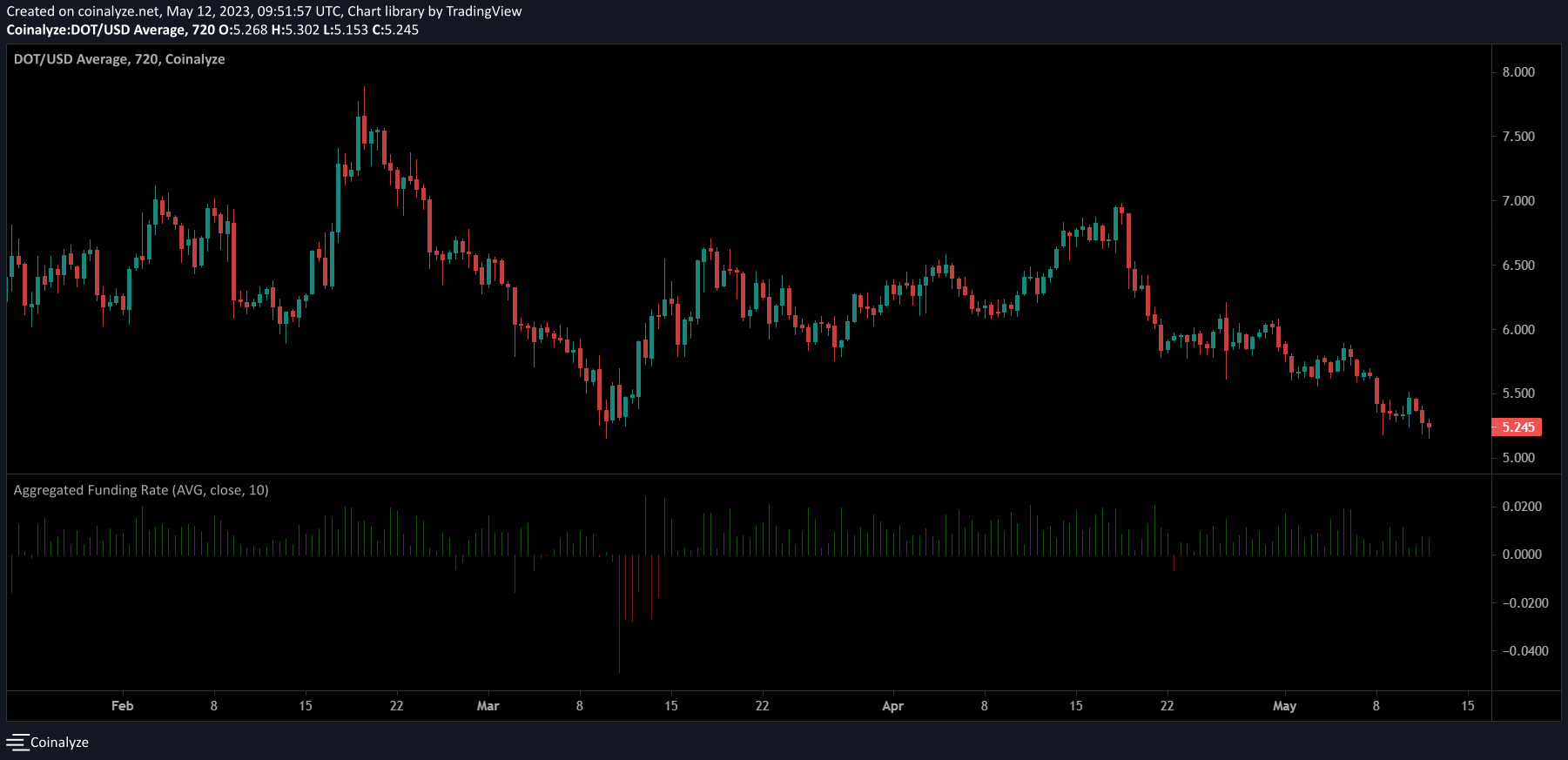Click the last candle beside the price label
Image resolution: width=1568 pixels, height=760 pixels.
click(1429, 427)
